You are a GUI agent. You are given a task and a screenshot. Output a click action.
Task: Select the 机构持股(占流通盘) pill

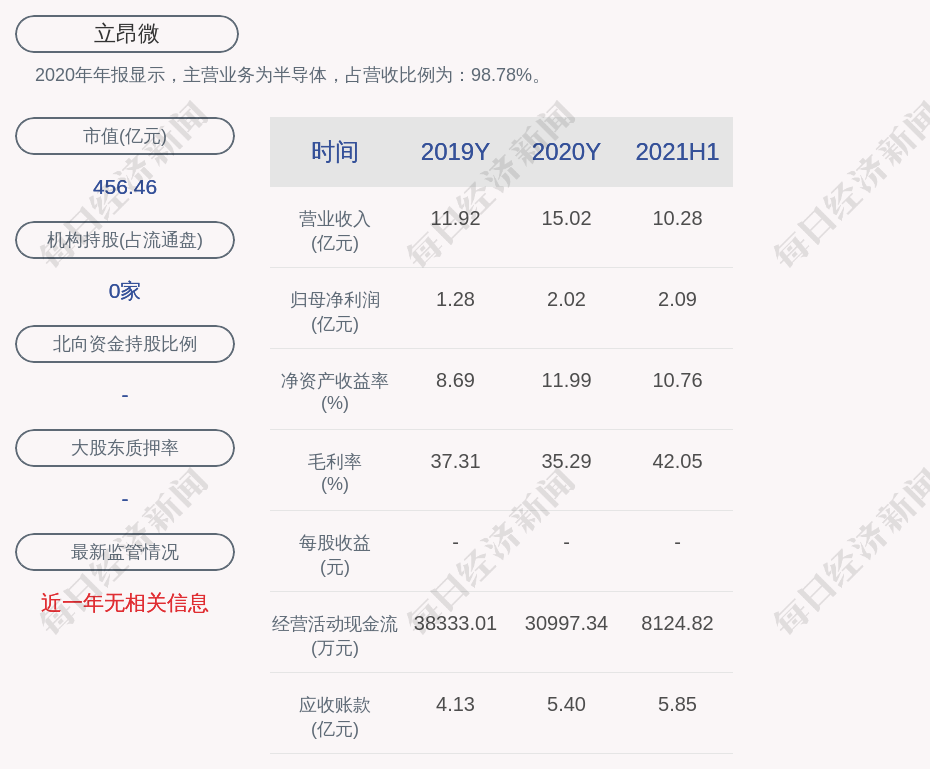pyautogui.click(x=125, y=240)
